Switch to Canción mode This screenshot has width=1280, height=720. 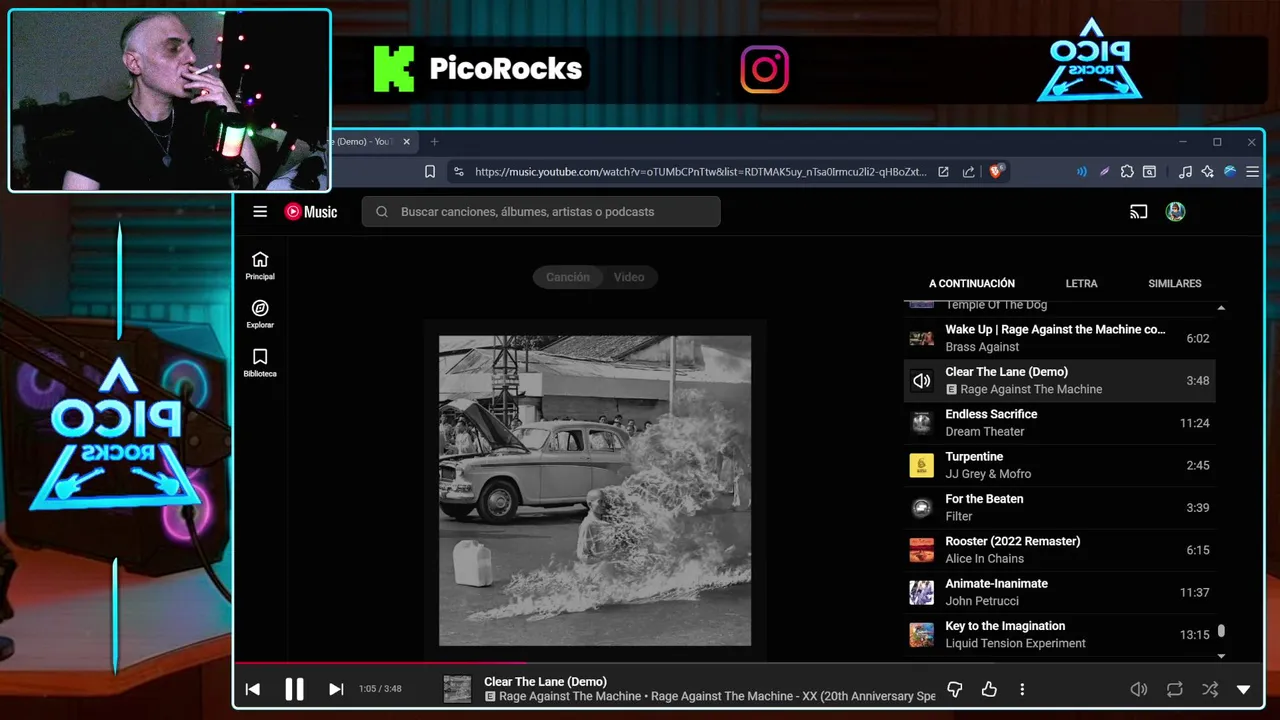(568, 277)
